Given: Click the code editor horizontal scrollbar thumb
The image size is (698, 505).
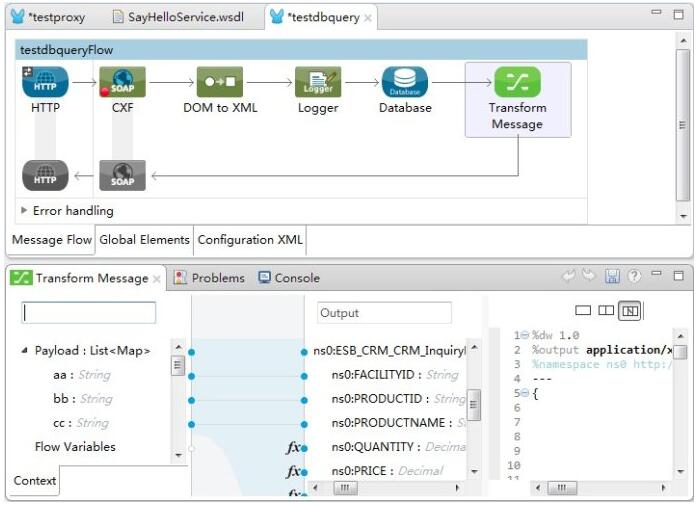Looking at the screenshot, I should tap(563, 488).
